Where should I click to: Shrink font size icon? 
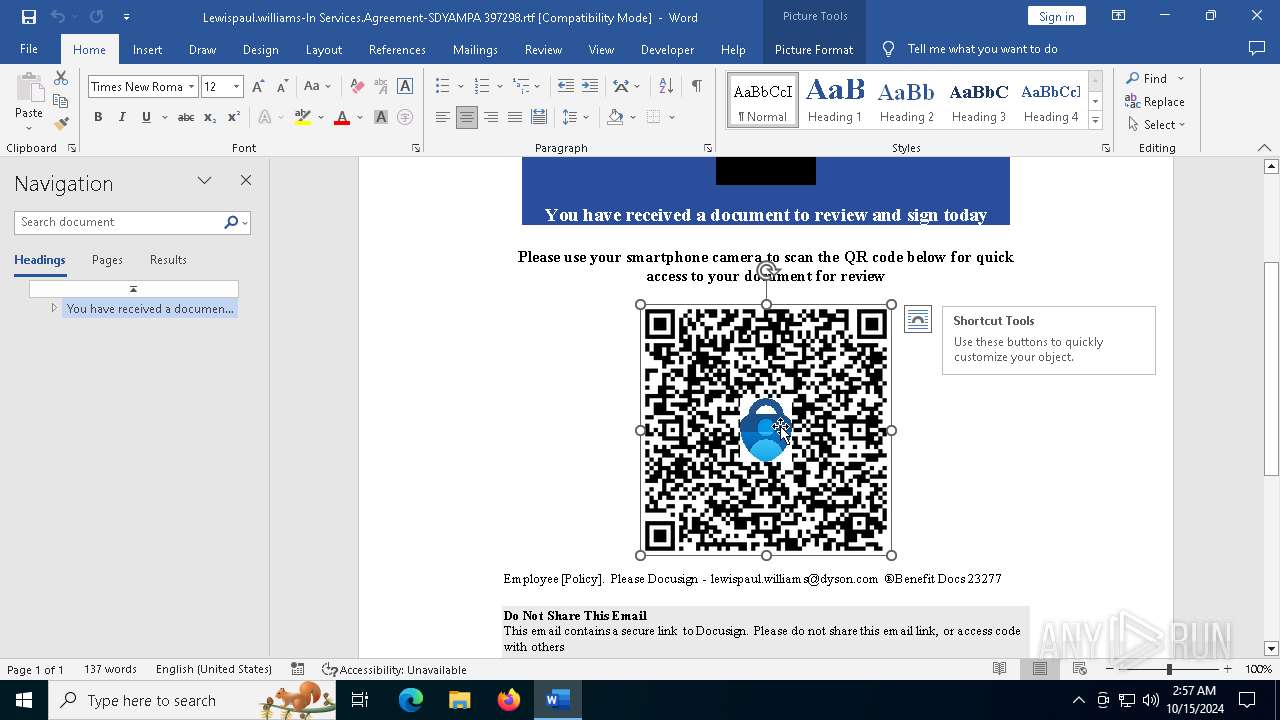tap(282, 87)
